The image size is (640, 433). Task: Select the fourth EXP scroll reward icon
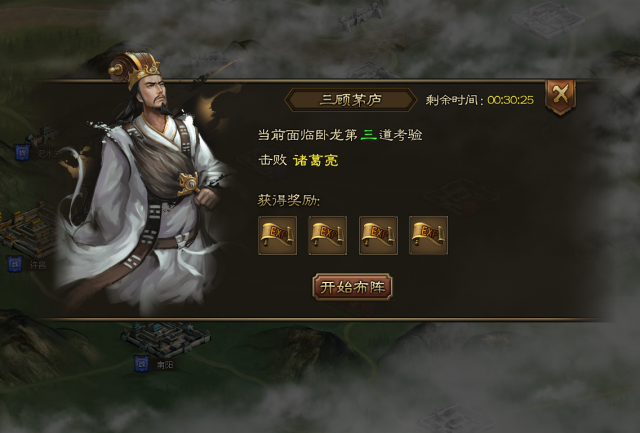pos(429,235)
